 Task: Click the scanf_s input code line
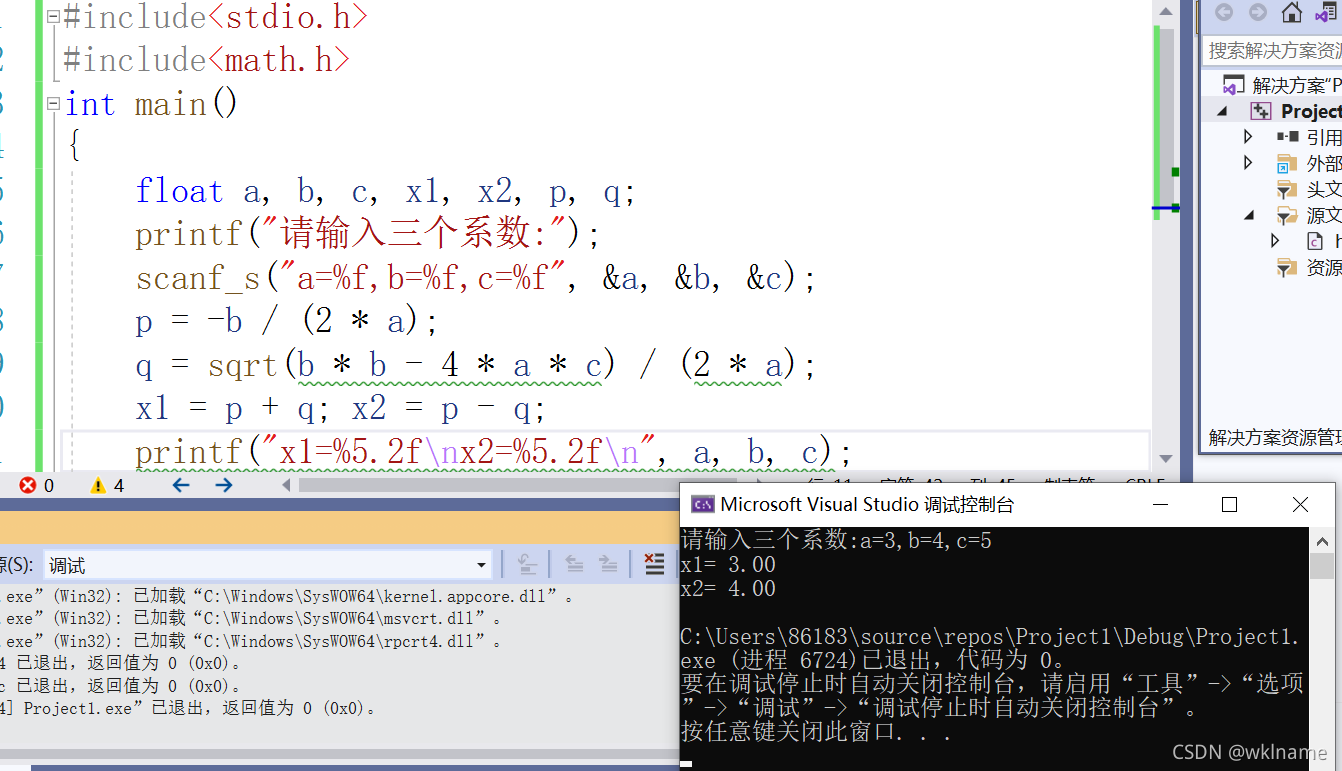(476, 278)
